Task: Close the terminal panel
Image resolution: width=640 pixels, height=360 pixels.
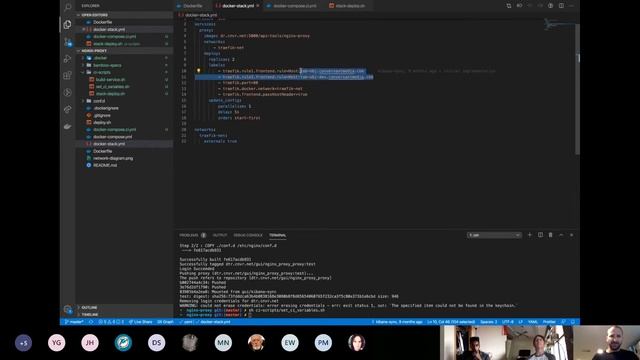Action: (571, 235)
